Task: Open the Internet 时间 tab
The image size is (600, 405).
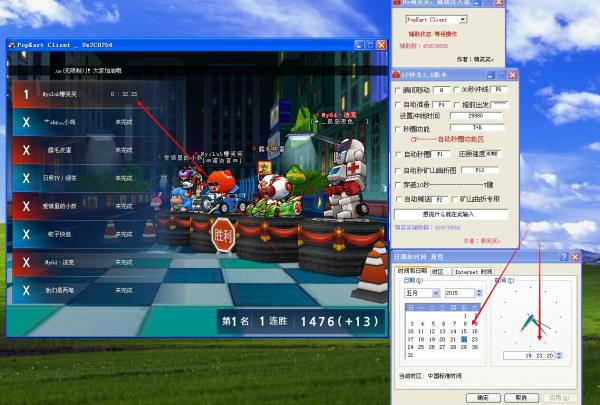Action: (473, 271)
